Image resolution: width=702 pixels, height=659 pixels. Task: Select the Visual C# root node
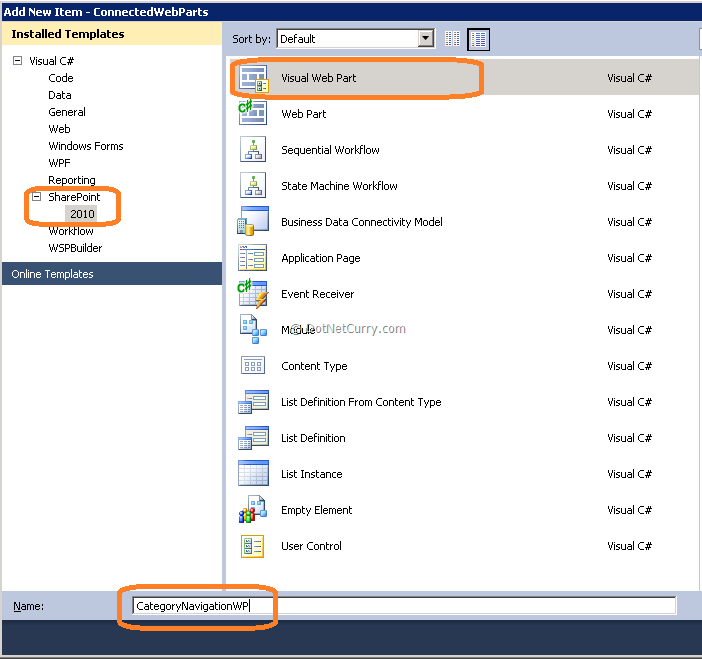pos(51,61)
